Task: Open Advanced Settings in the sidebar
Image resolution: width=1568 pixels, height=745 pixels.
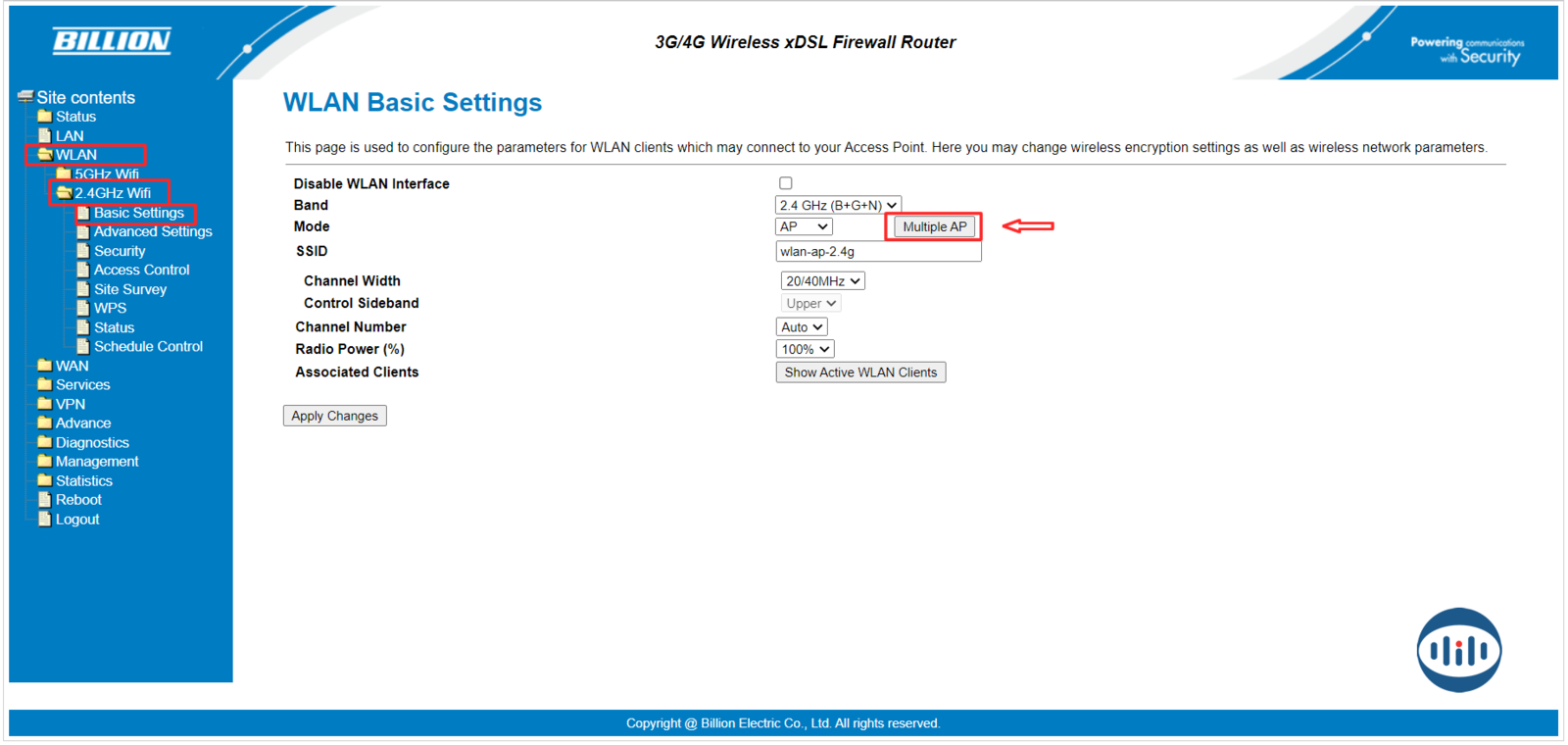Action: 153,231
